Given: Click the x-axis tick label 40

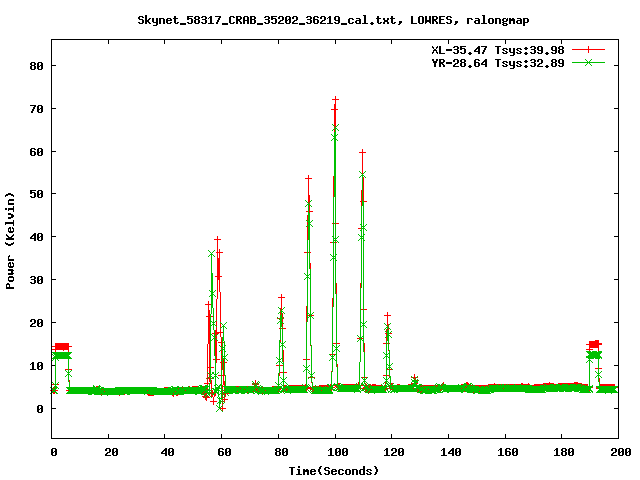Looking at the screenshot, I should pos(167,452).
